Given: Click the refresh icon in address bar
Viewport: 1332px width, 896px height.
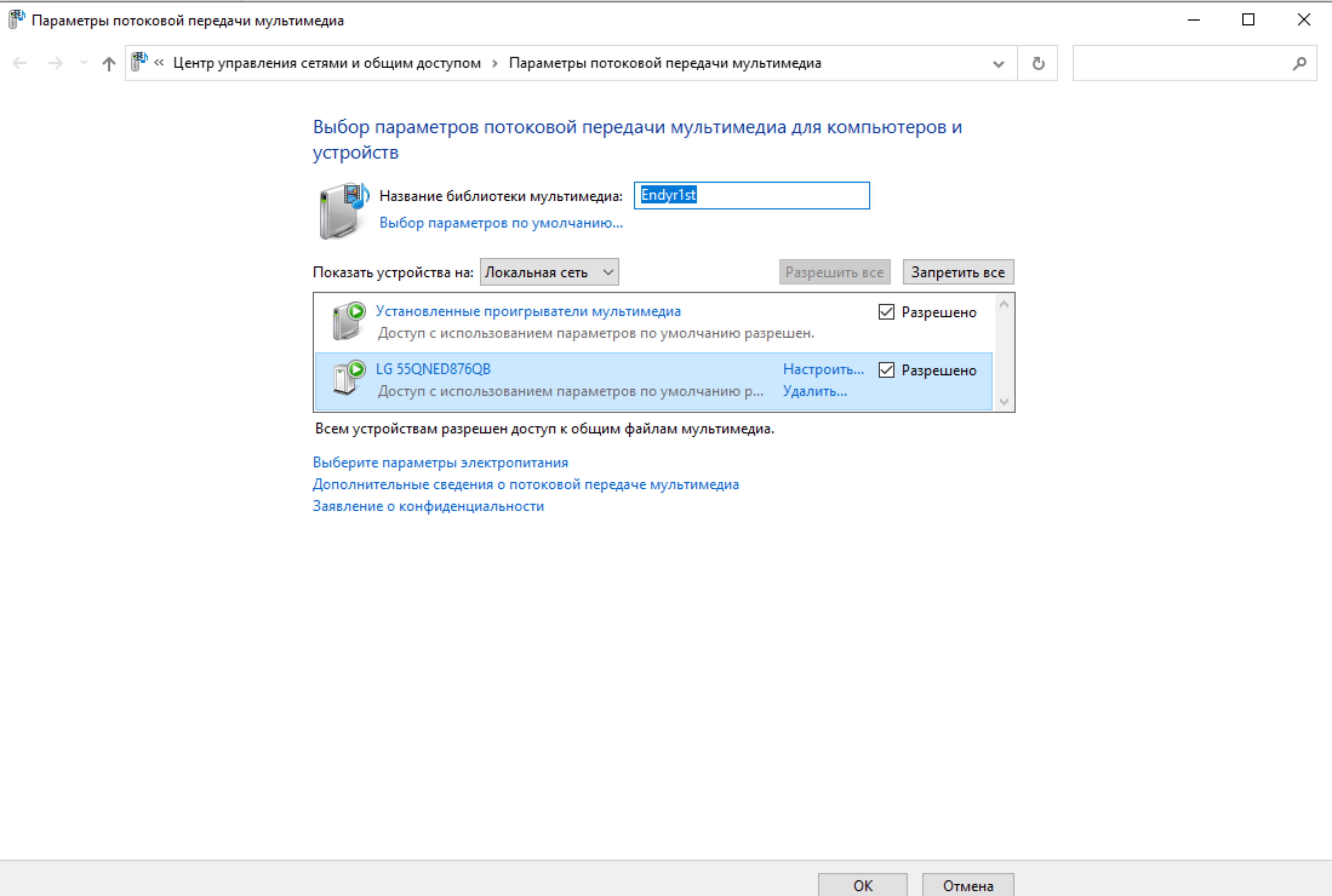Looking at the screenshot, I should 1038,63.
